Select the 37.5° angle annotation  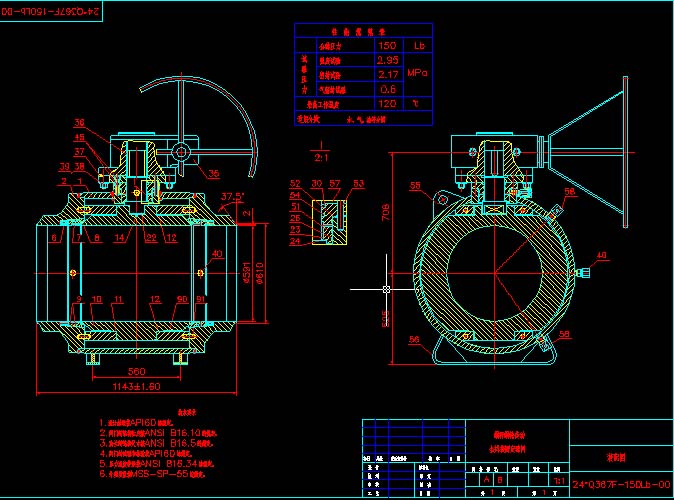[233, 196]
